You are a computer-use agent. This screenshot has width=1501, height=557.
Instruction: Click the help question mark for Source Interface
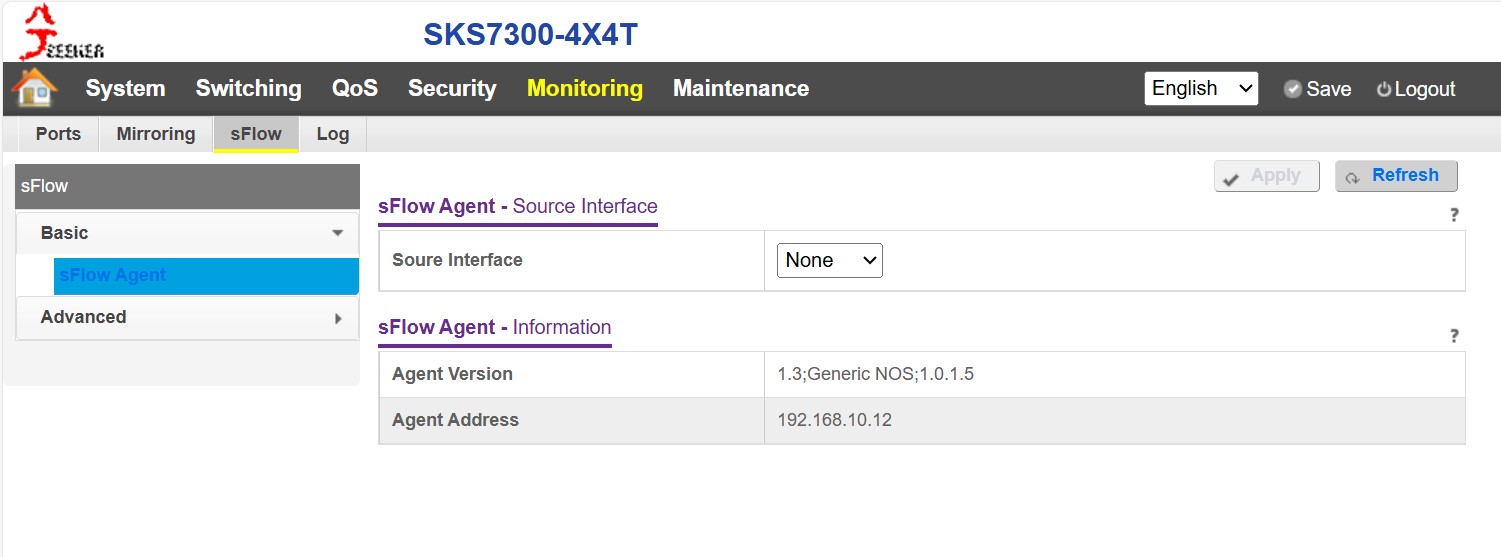pos(1454,215)
